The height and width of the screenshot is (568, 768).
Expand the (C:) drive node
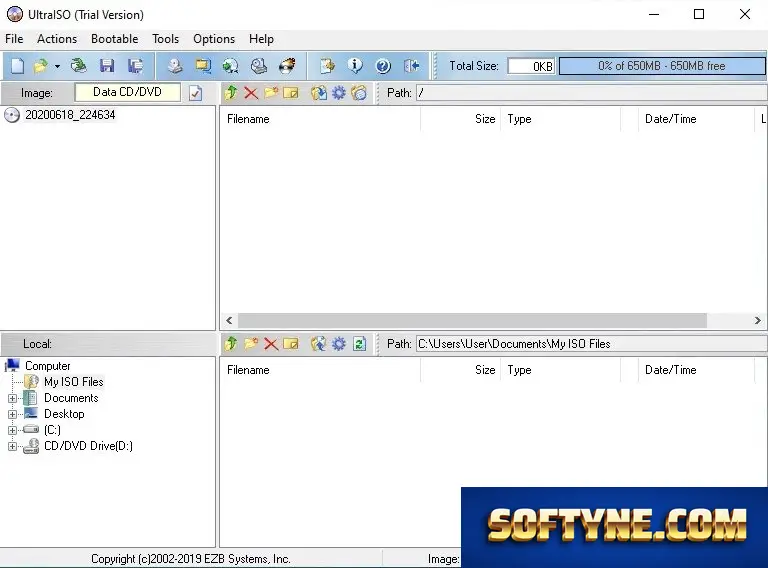tap(13, 430)
